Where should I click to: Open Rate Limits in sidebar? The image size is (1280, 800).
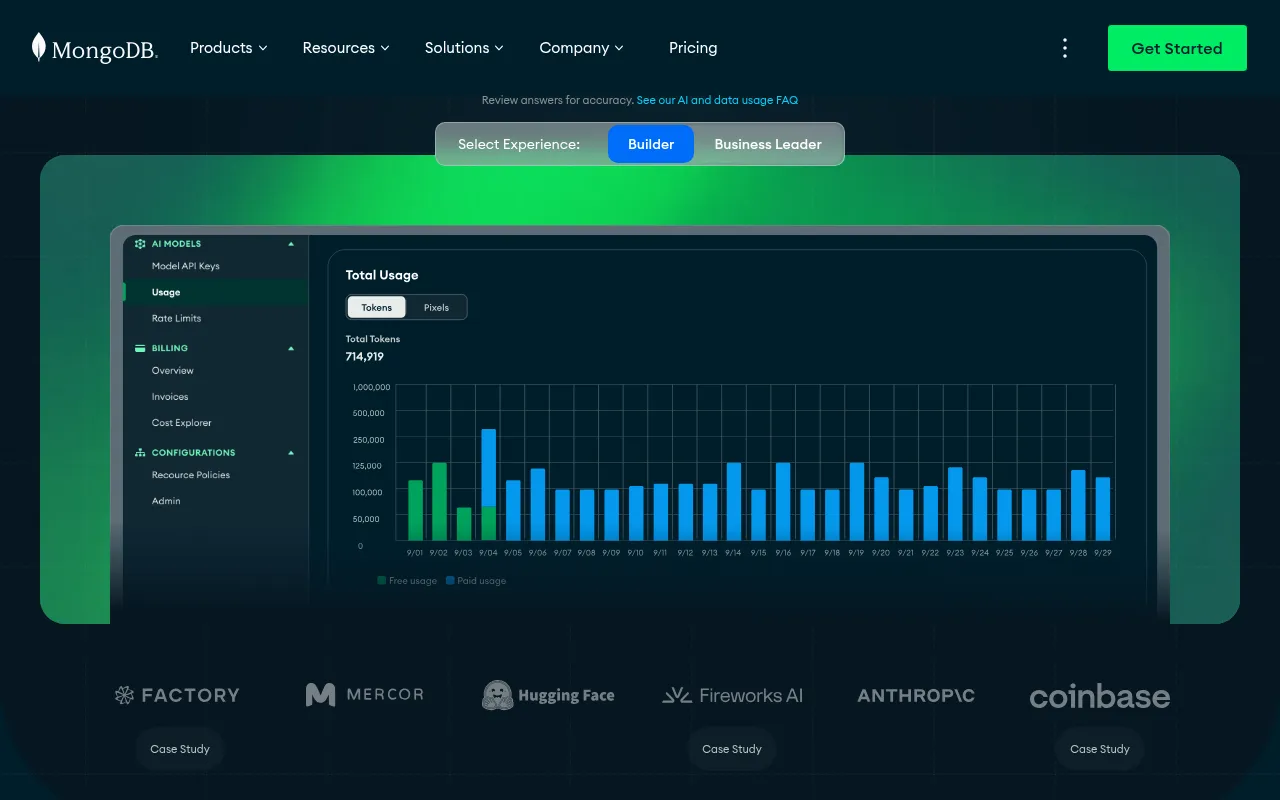pos(177,318)
